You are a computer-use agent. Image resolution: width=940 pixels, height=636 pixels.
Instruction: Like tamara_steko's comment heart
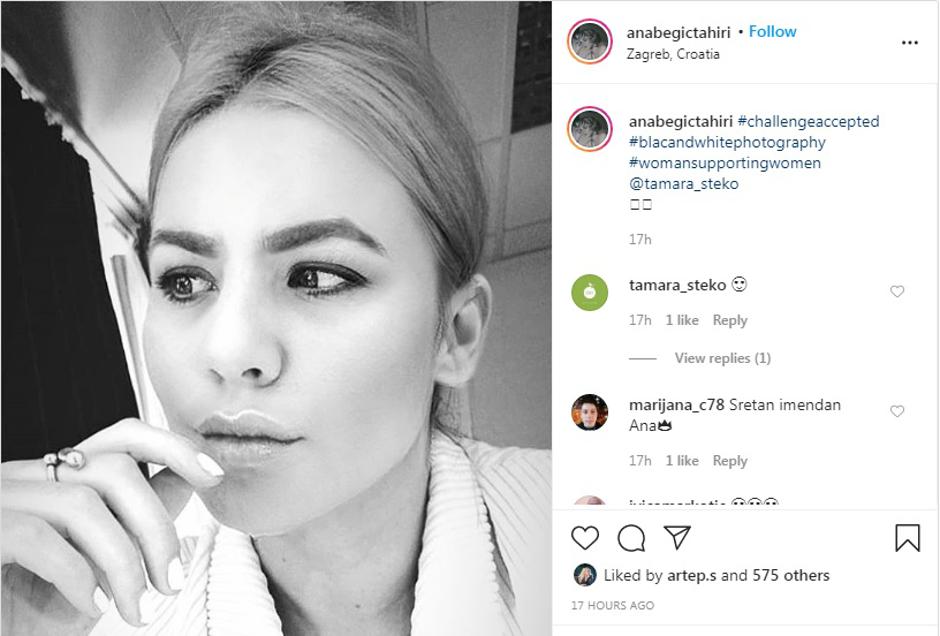897,291
